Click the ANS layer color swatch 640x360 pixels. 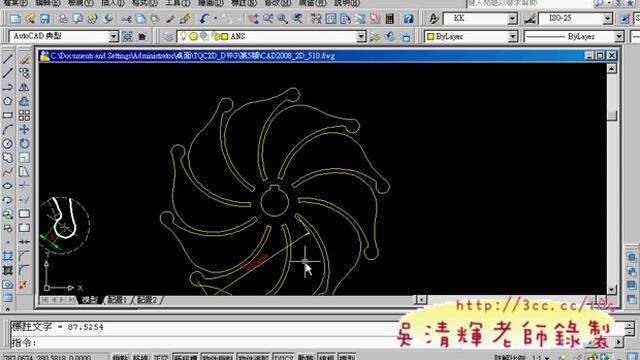224,37
